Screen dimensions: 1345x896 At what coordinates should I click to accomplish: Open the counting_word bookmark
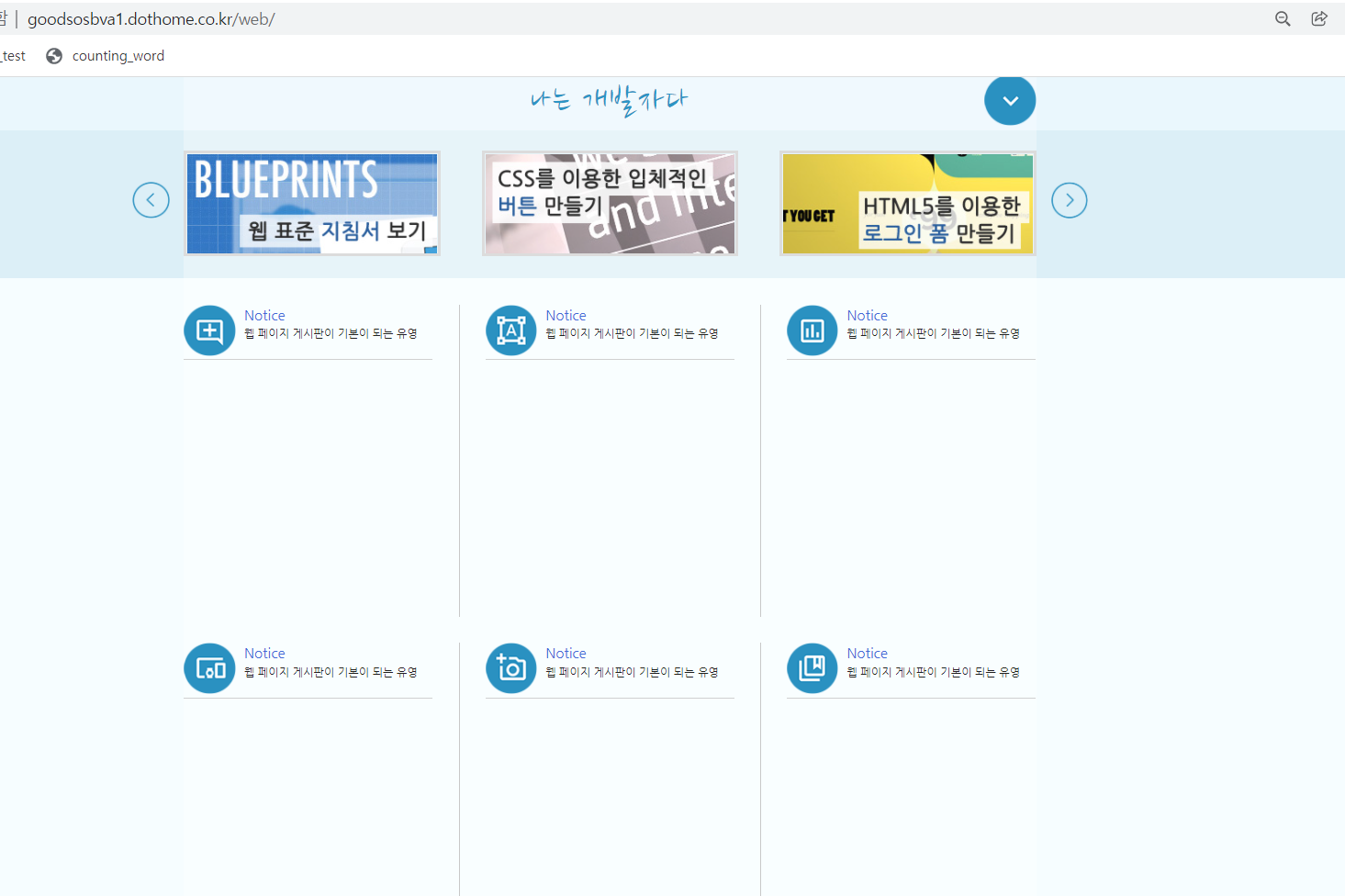click(119, 55)
